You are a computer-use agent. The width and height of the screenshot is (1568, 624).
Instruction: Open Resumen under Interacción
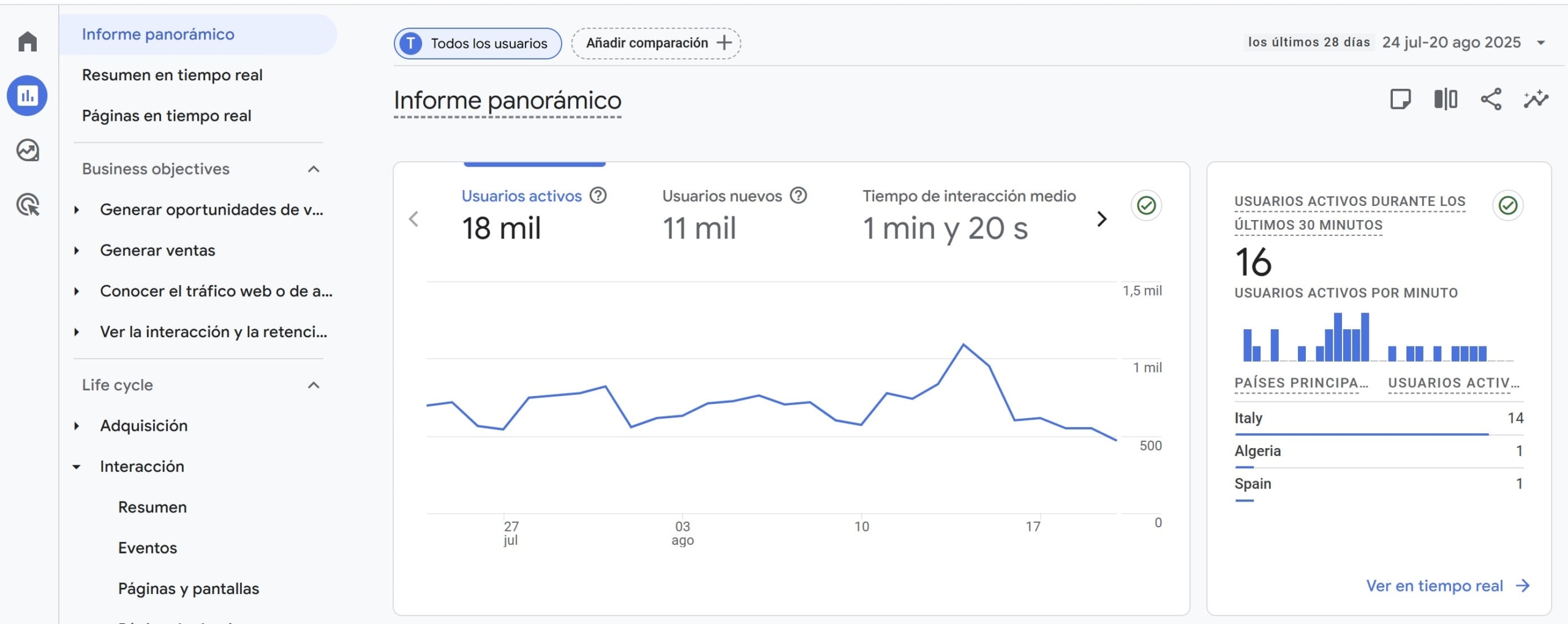coord(153,508)
